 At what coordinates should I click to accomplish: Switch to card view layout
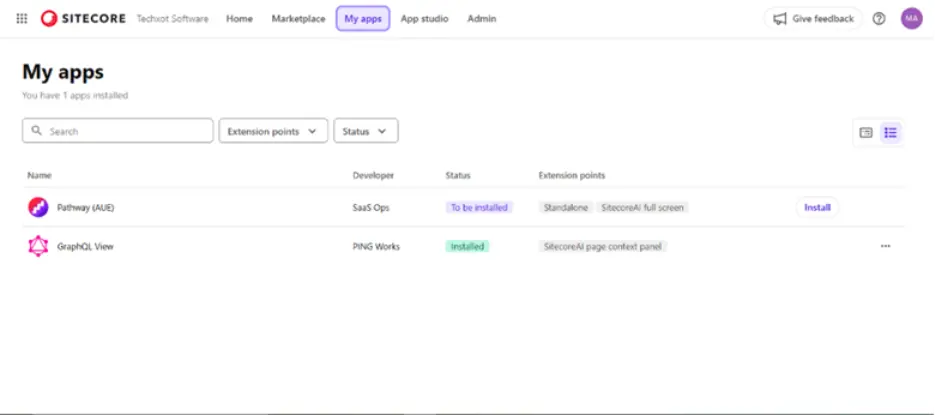[866, 133]
